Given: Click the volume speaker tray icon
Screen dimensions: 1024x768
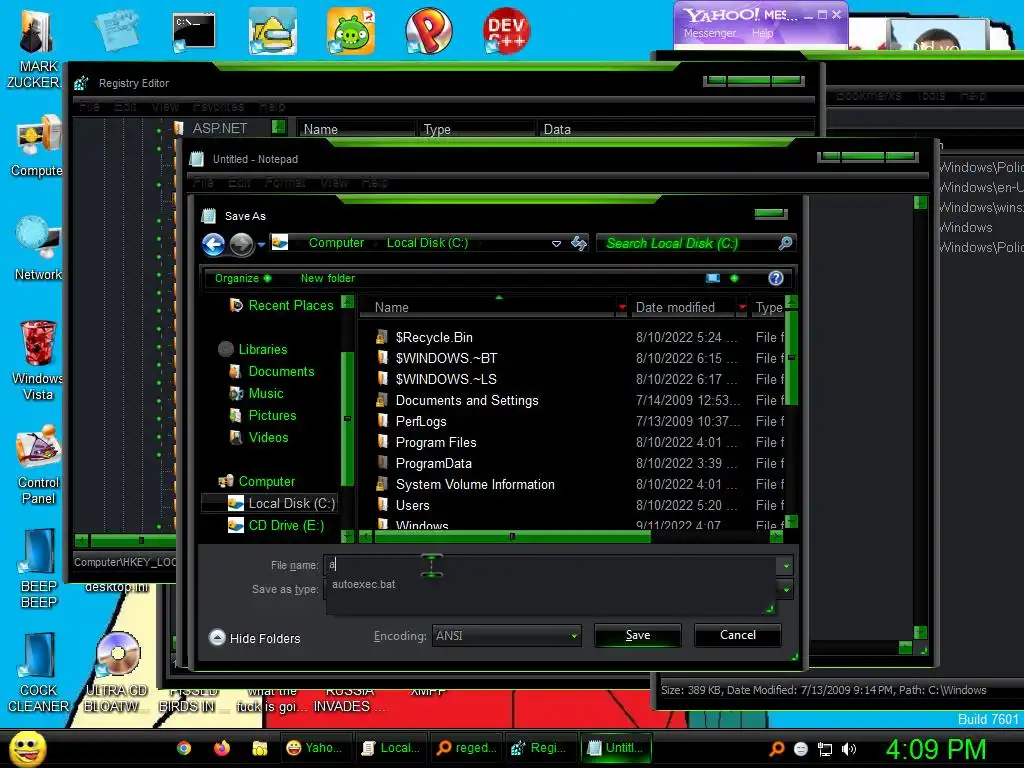Looking at the screenshot, I should tap(849, 749).
